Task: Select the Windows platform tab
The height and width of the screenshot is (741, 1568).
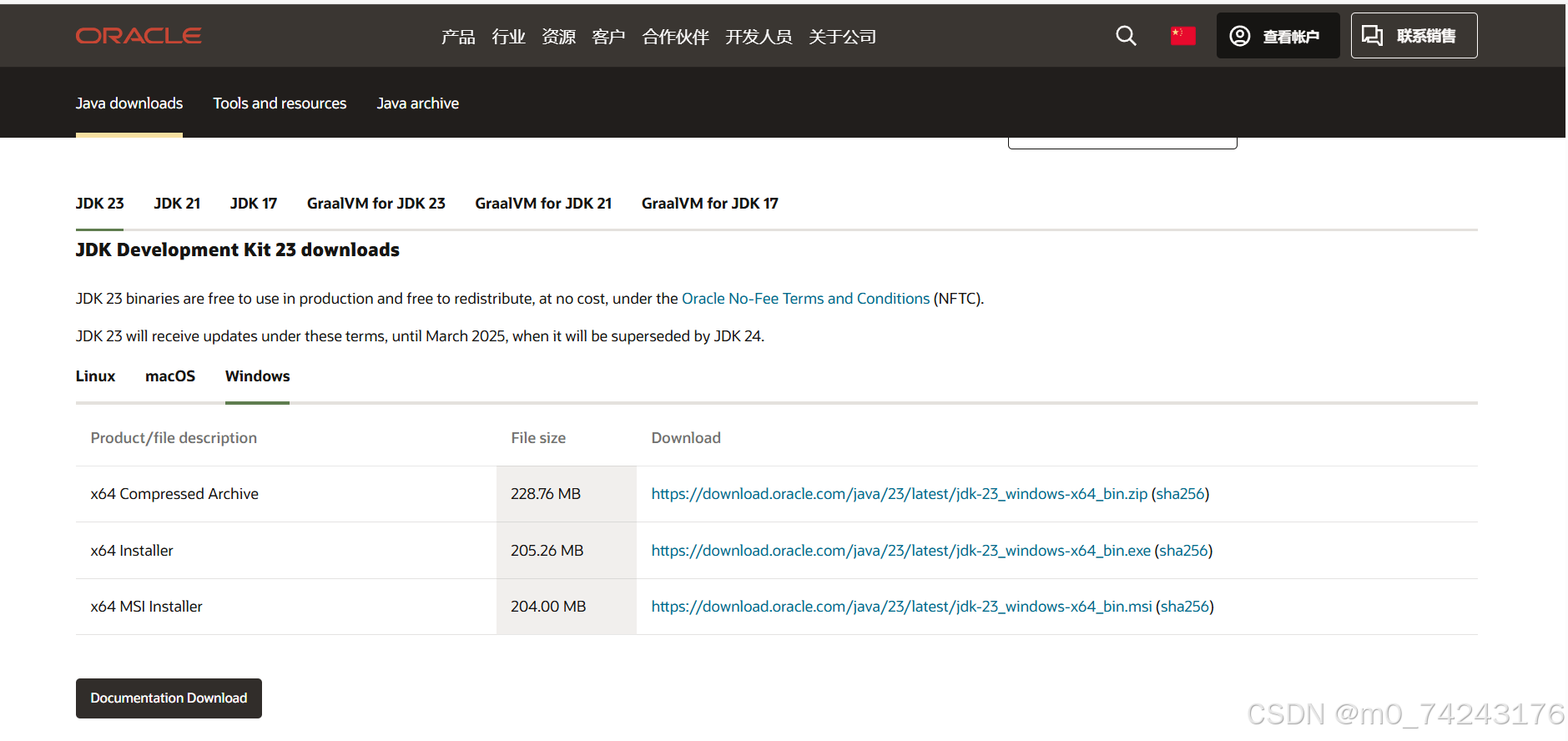Action: point(257,376)
